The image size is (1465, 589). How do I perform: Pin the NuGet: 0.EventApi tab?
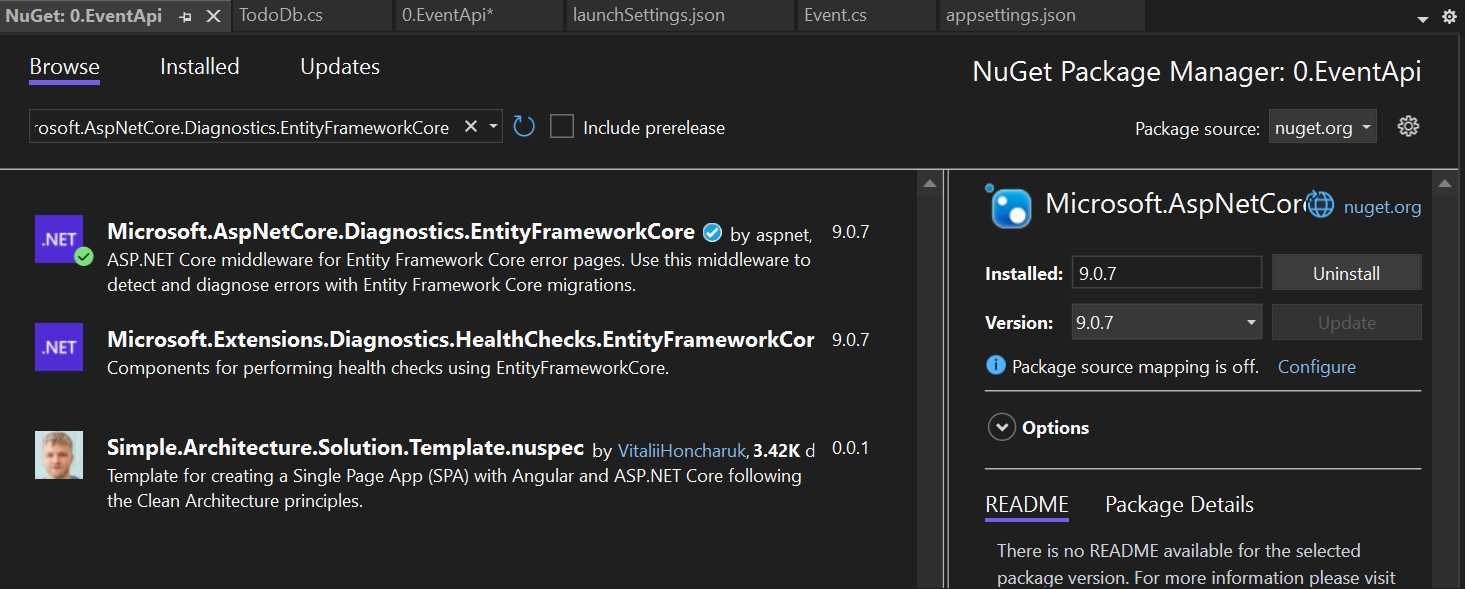[185, 17]
